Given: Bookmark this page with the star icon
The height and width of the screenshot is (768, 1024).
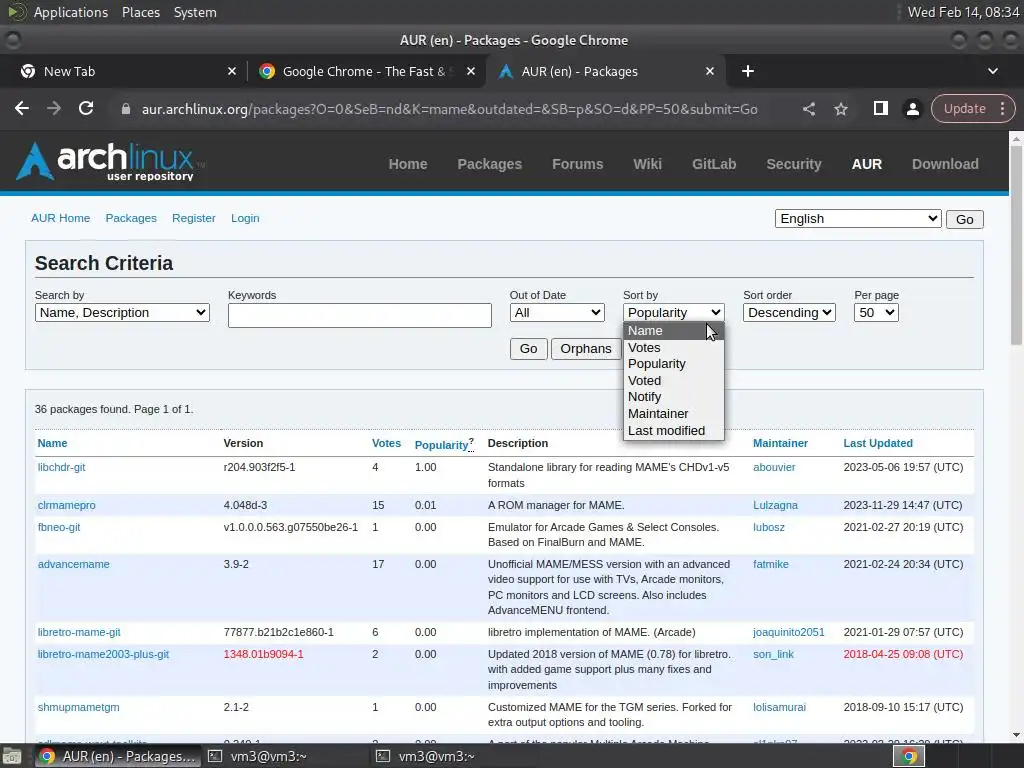Looking at the screenshot, I should click(841, 109).
